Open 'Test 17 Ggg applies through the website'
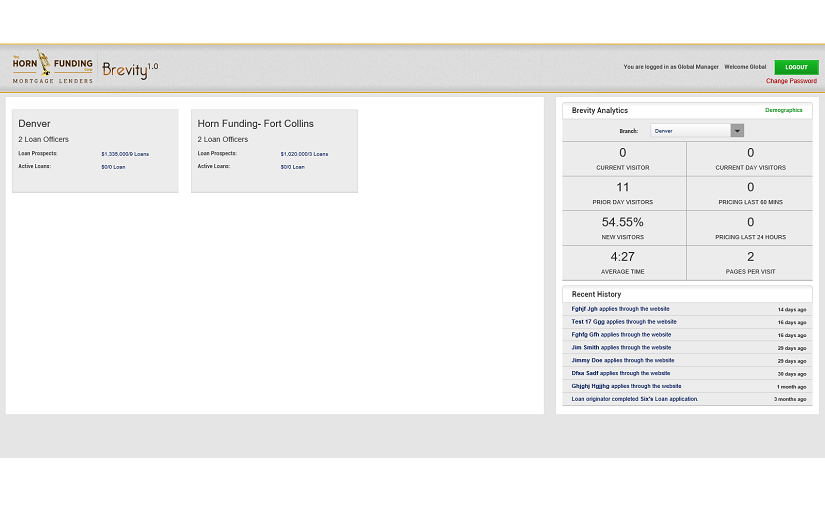The height and width of the screenshot is (525, 825). pos(624,321)
